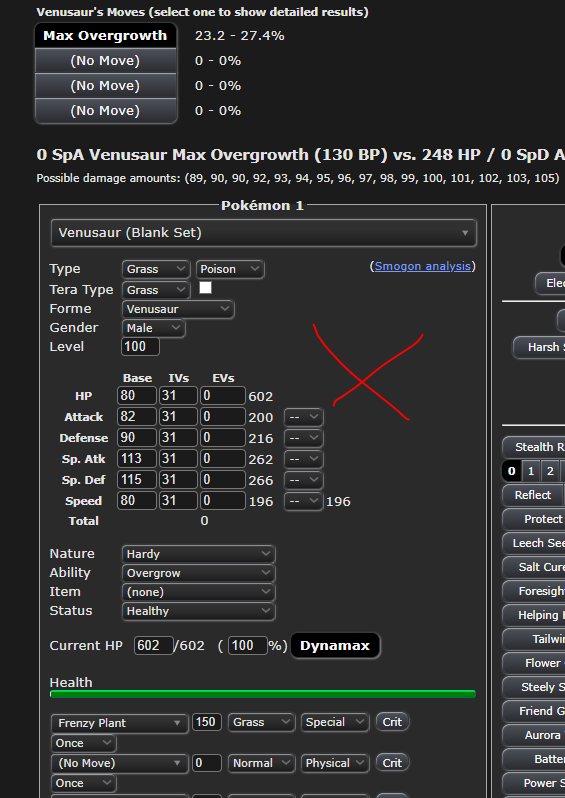Toggle Salt Cure field option
565x798 pixels.
(x=534, y=567)
